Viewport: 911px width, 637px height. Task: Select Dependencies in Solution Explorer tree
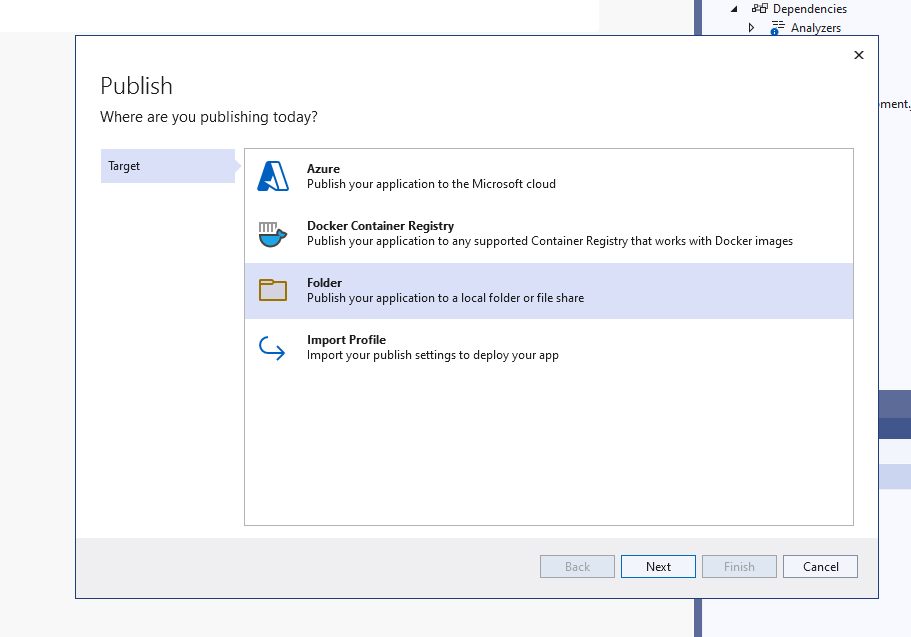pos(810,9)
